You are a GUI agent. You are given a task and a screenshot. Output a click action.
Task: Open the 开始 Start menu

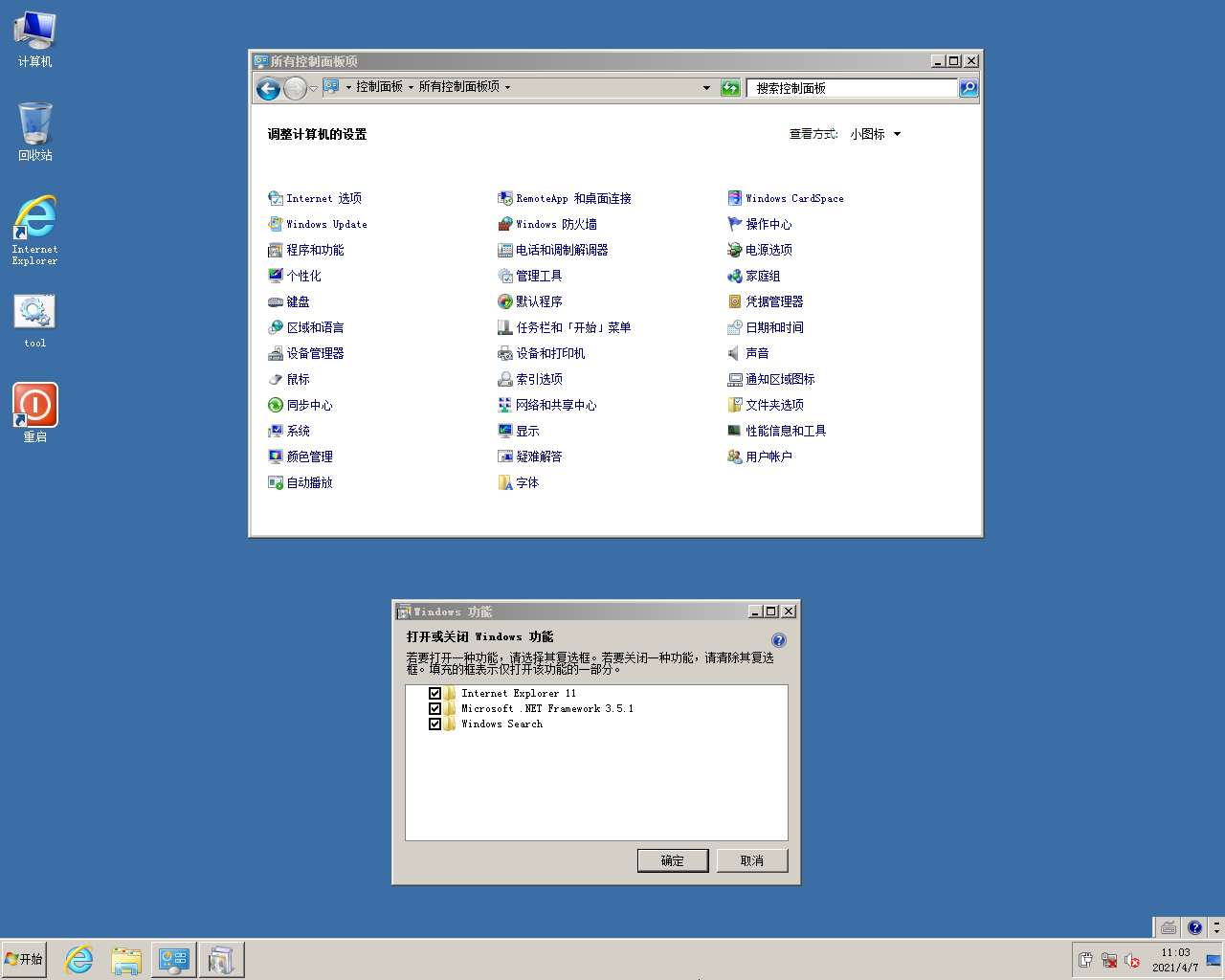click(x=25, y=959)
